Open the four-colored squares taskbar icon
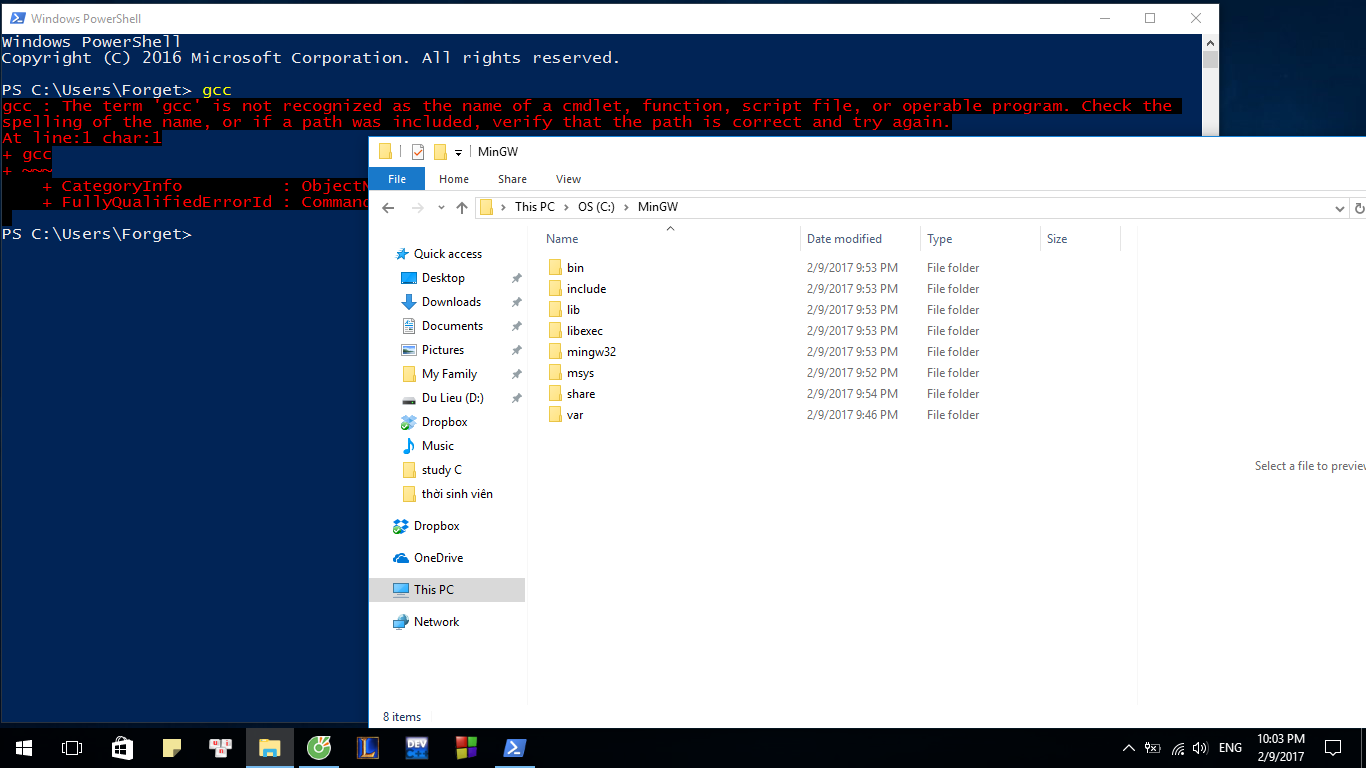The height and width of the screenshot is (768, 1366). point(466,748)
